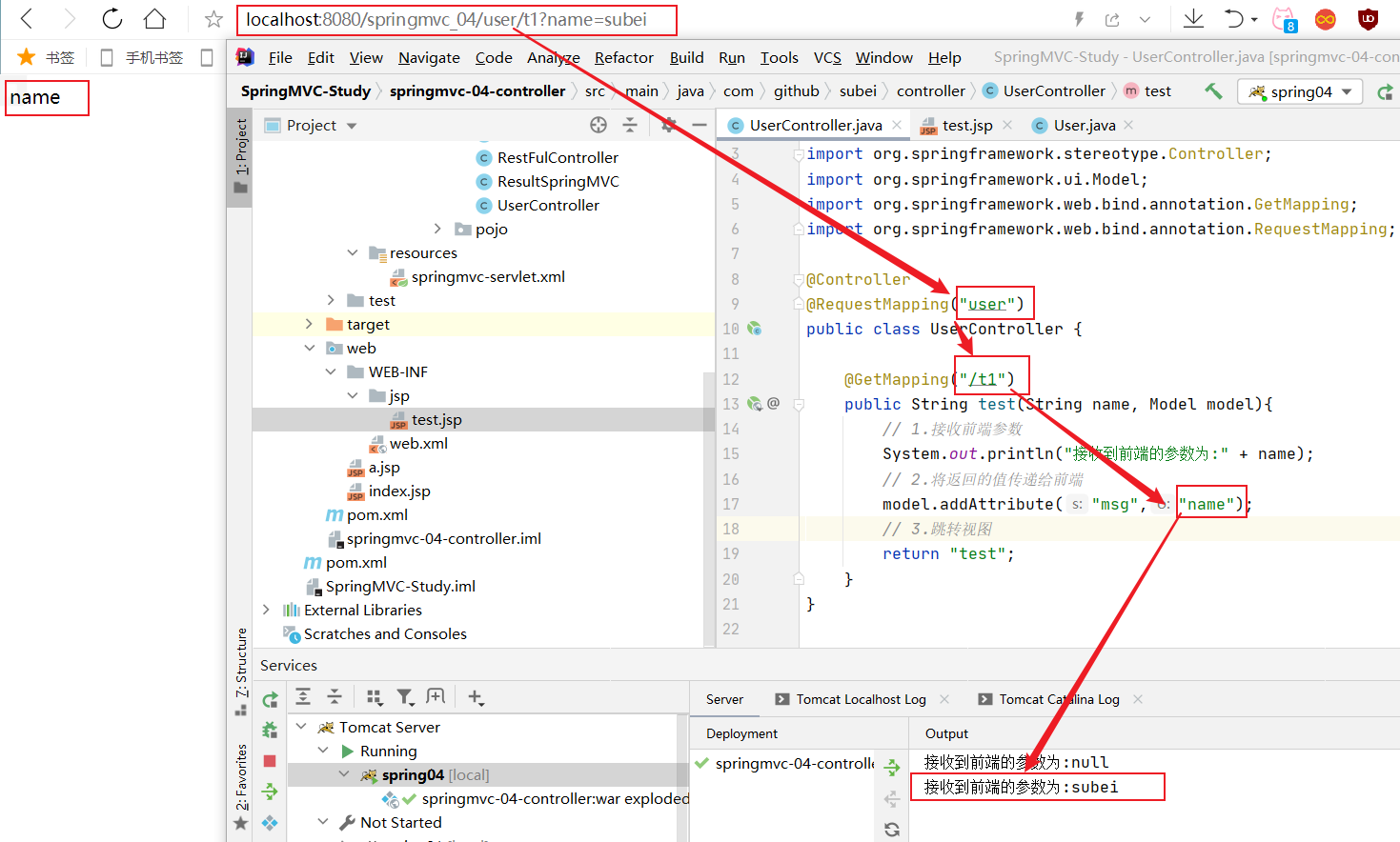Rerun the spring04 server in Services
The width and height of the screenshot is (1400, 842).
(270, 700)
